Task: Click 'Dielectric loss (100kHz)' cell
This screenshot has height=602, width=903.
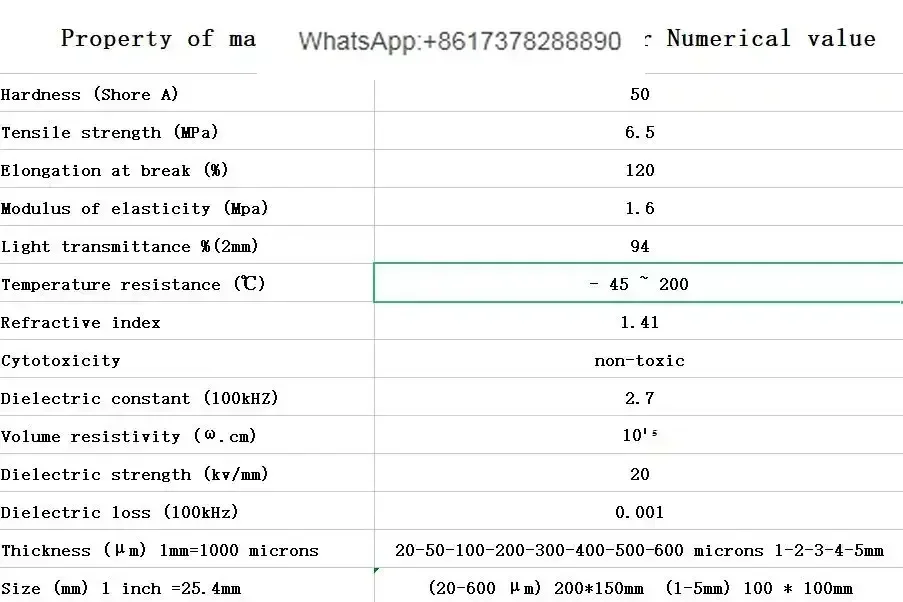Action: tap(187, 511)
